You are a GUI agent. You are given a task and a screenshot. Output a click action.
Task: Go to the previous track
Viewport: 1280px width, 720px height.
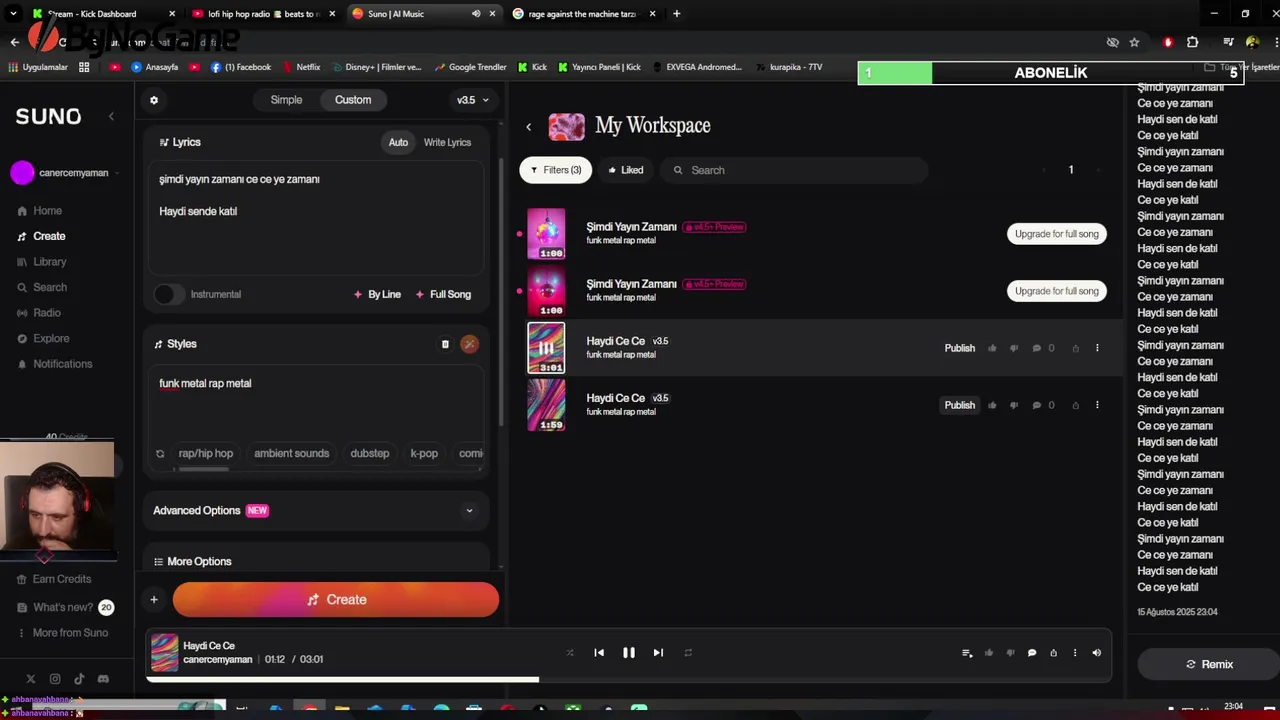click(x=599, y=653)
